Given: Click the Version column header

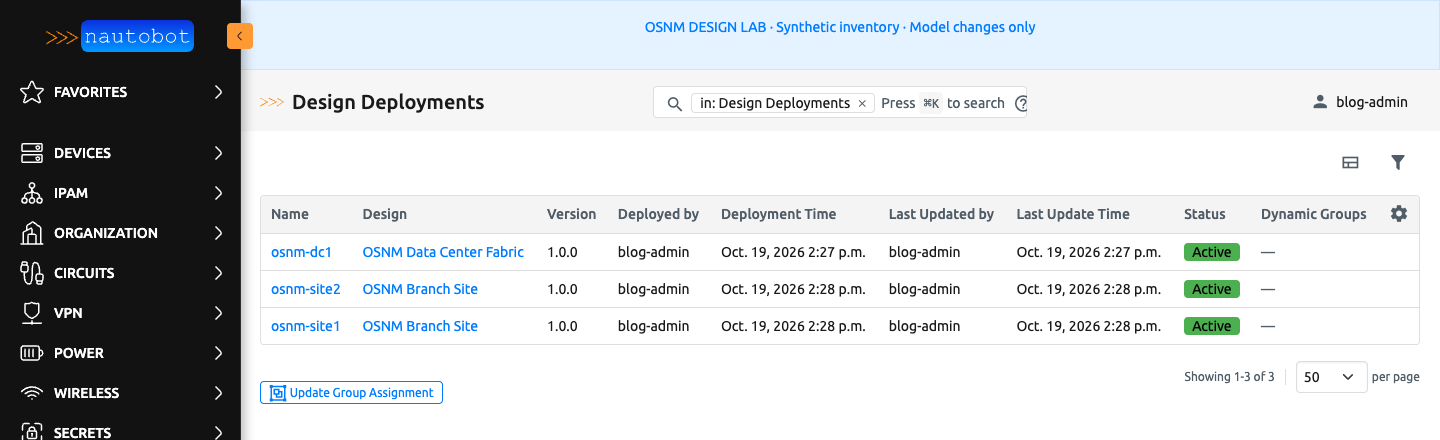Looking at the screenshot, I should 571,214.
